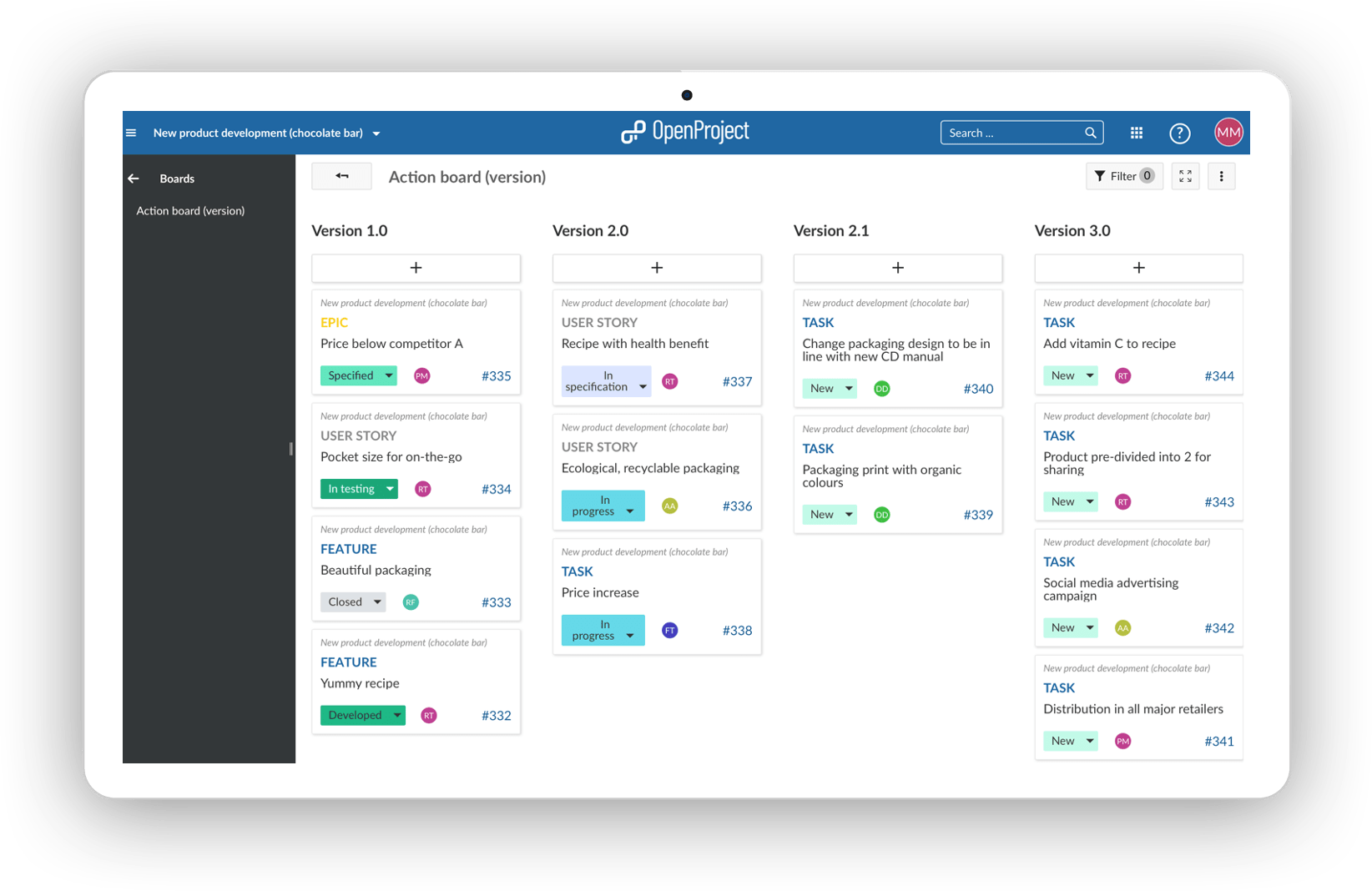Image resolution: width=1372 pixels, height=891 pixels.
Task: Open work package #340 link
Action: point(978,389)
